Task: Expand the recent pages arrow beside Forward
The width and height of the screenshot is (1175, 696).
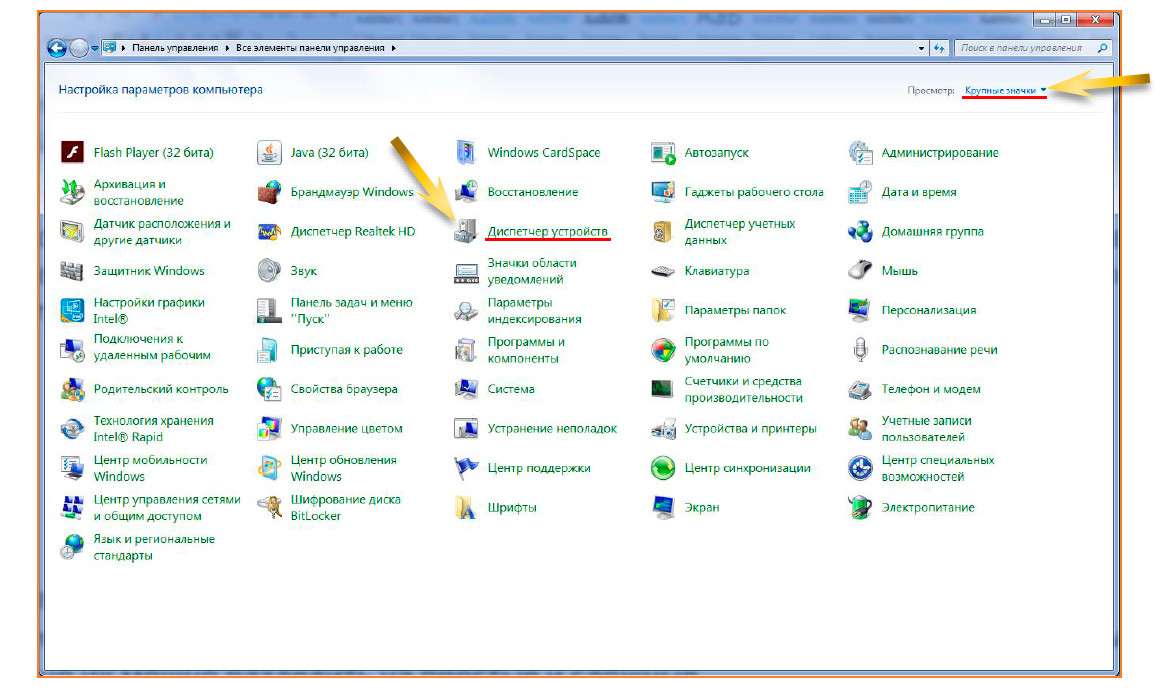Action: [x=95, y=48]
